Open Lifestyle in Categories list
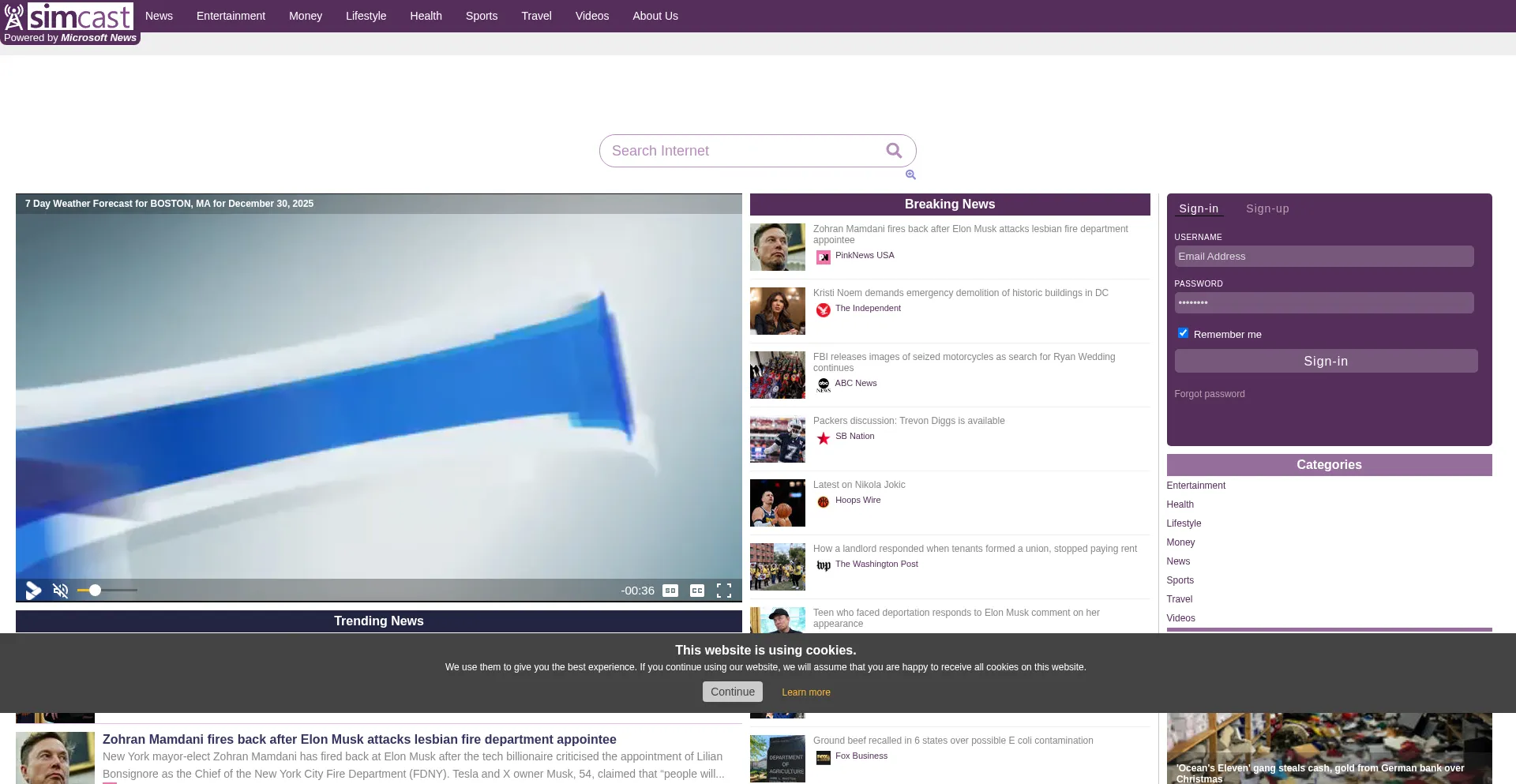 (x=1184, y=523)
